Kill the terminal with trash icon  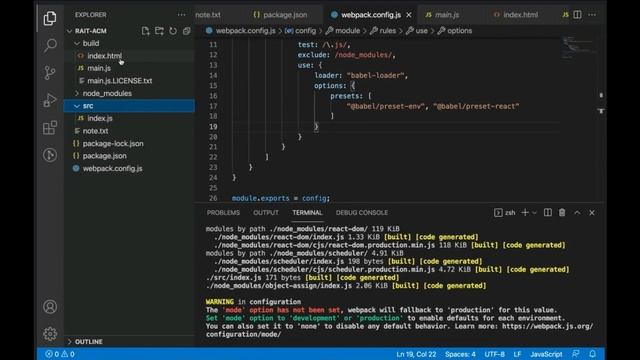click(562, 212)
